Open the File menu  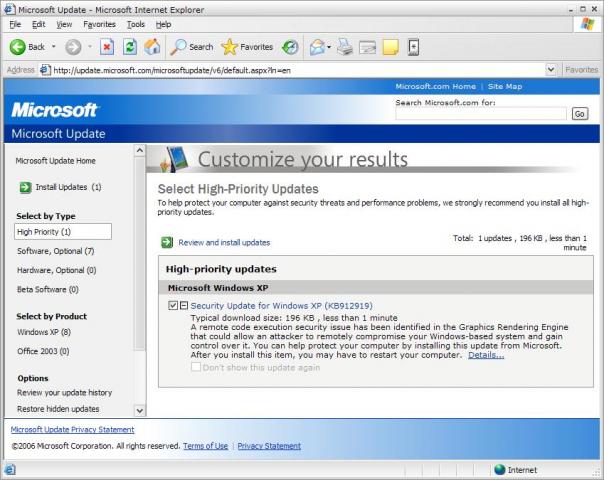tap(15, 24)
